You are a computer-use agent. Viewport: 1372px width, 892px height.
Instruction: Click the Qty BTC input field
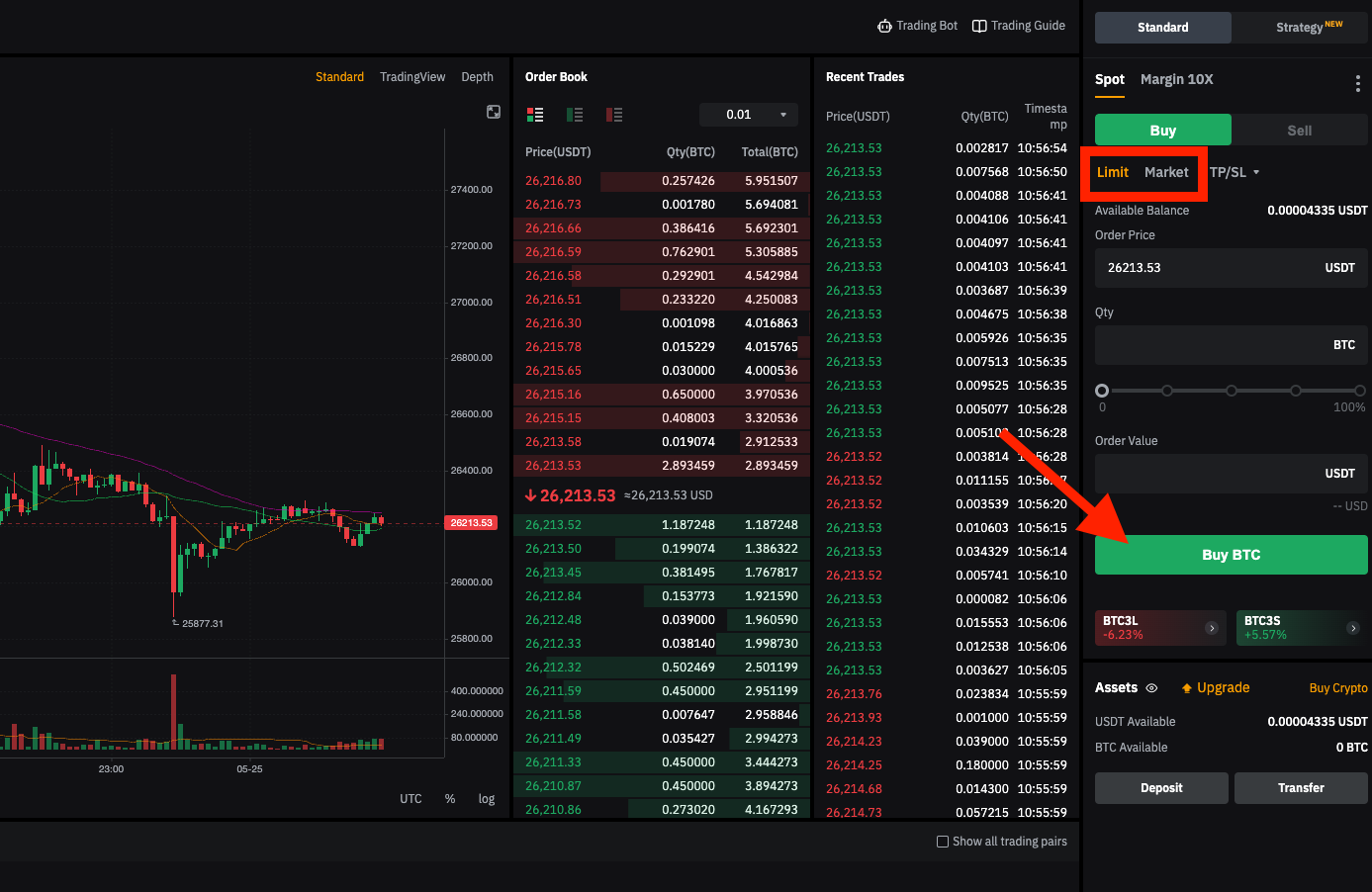(1232, 345)
